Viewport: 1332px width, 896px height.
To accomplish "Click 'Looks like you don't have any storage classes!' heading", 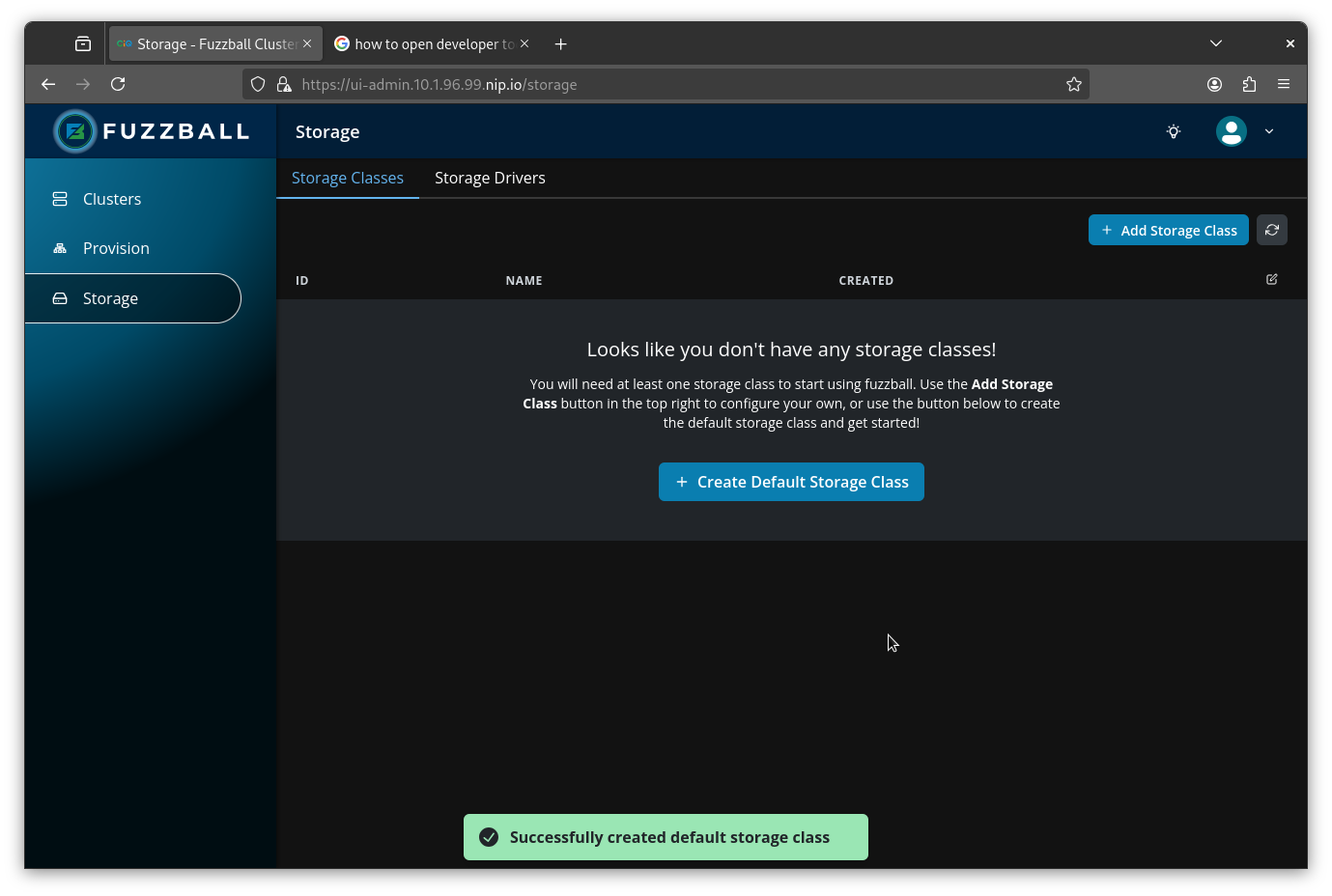I will (791, 350).
